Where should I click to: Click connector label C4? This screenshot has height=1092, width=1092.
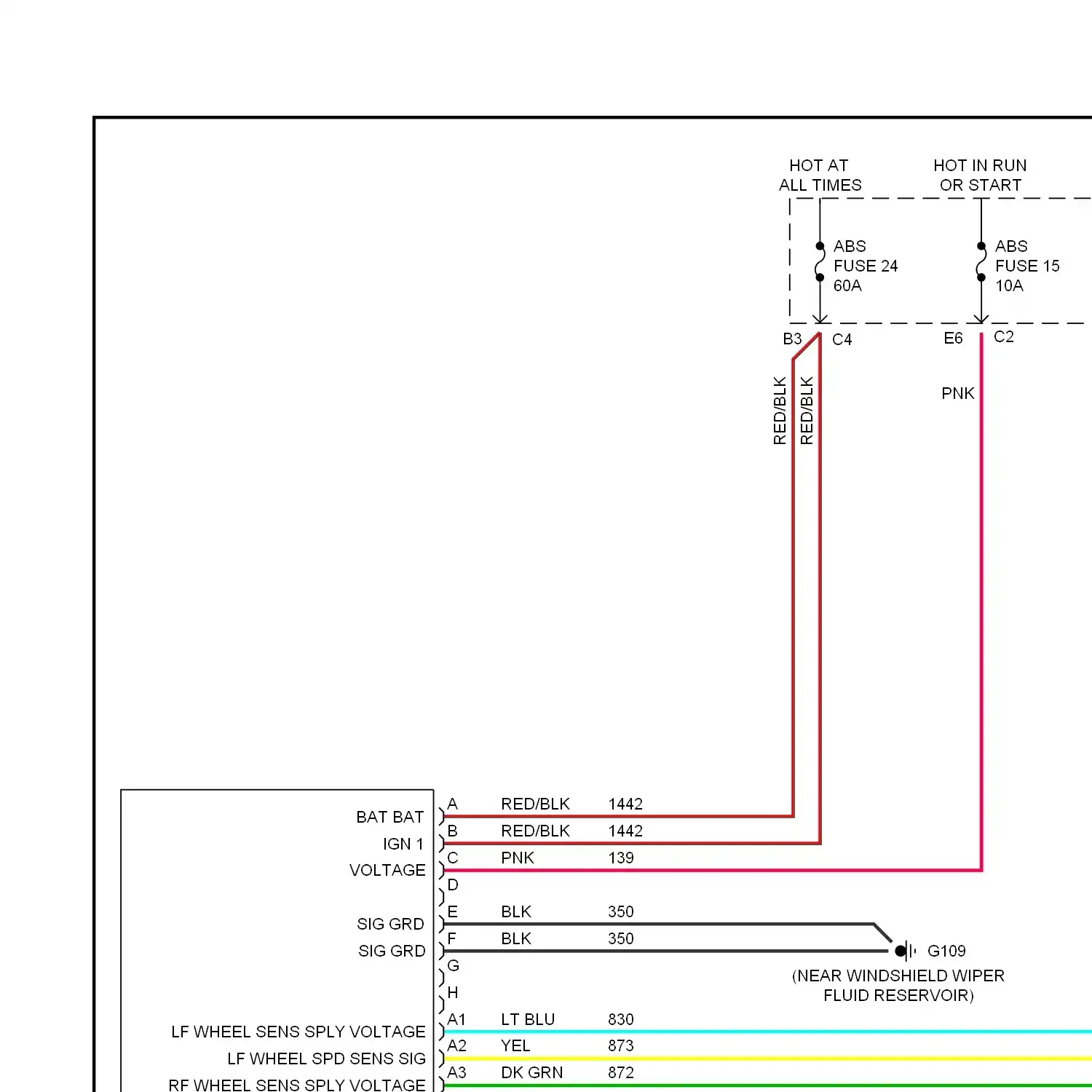842,339
